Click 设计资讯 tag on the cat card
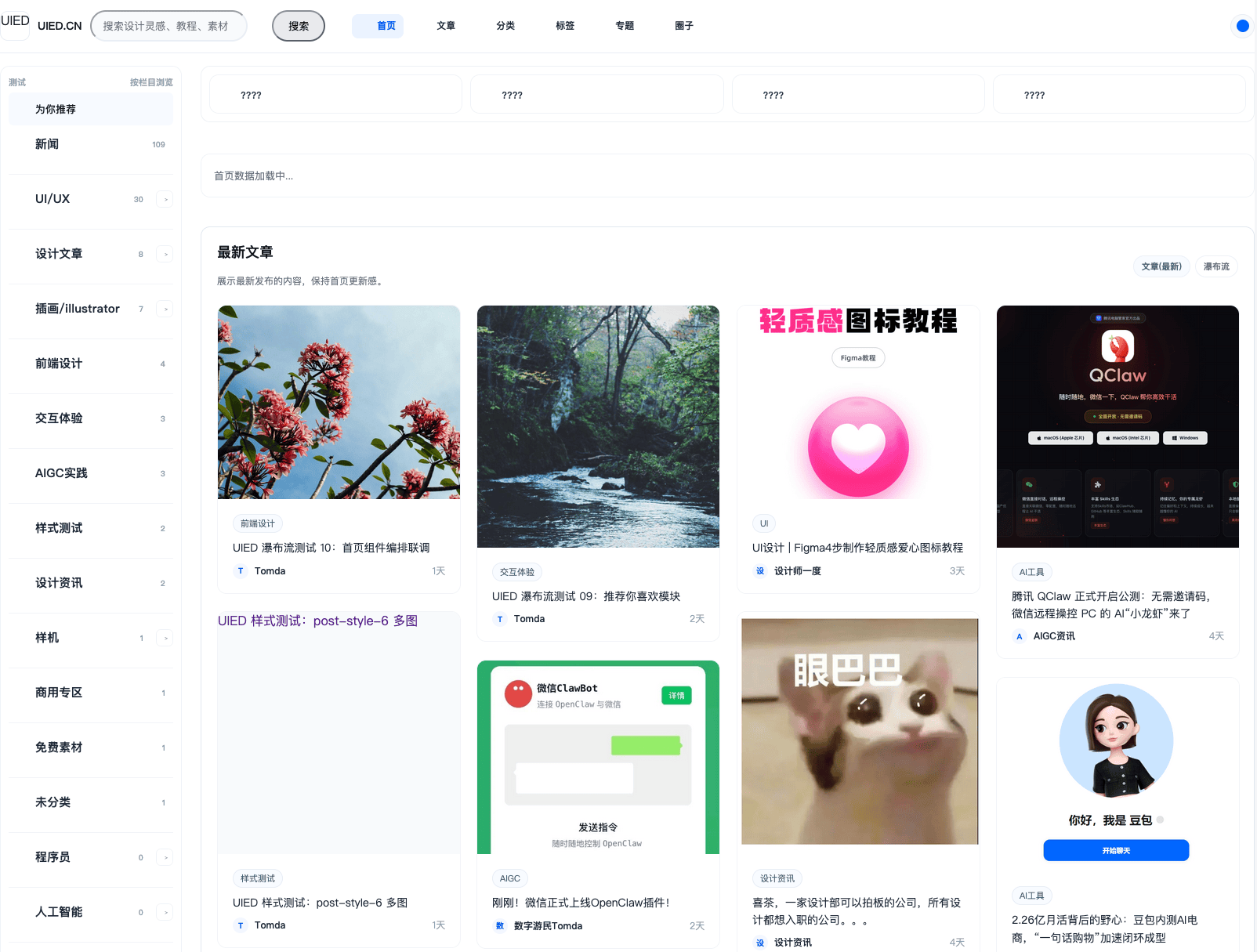Screen dimensions: 1257x952 click(x=777, y=878)
